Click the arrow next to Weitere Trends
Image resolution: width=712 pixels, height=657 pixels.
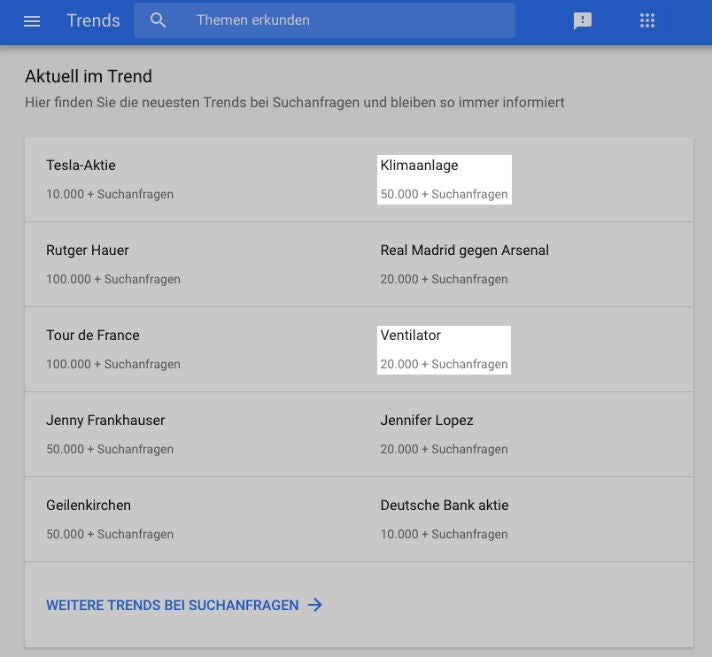[315, 605]
